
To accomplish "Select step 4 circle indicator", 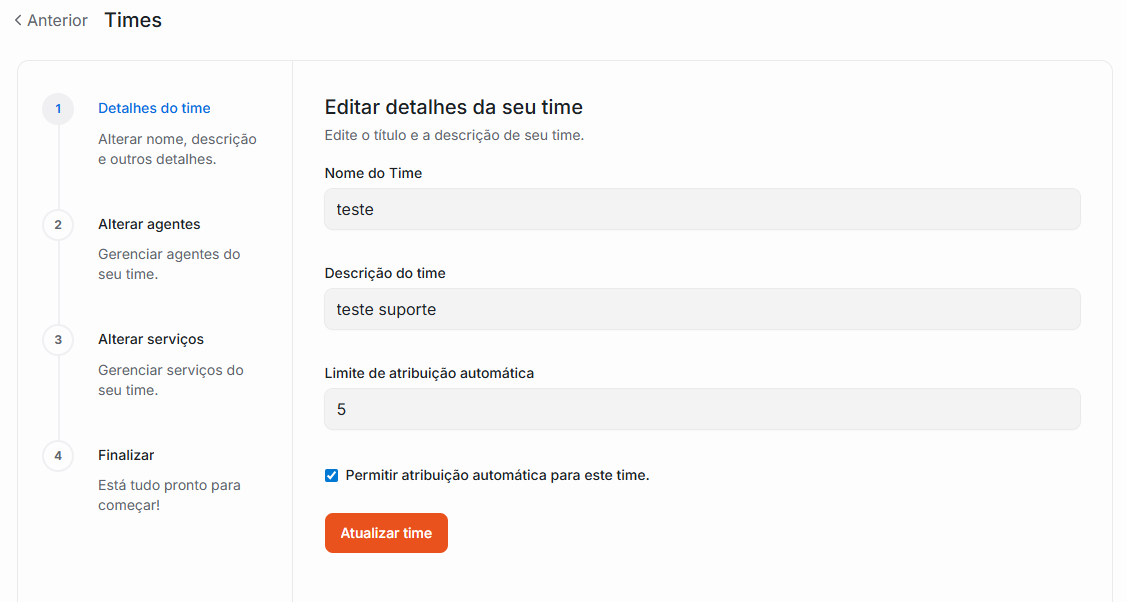I will [58, 456].
